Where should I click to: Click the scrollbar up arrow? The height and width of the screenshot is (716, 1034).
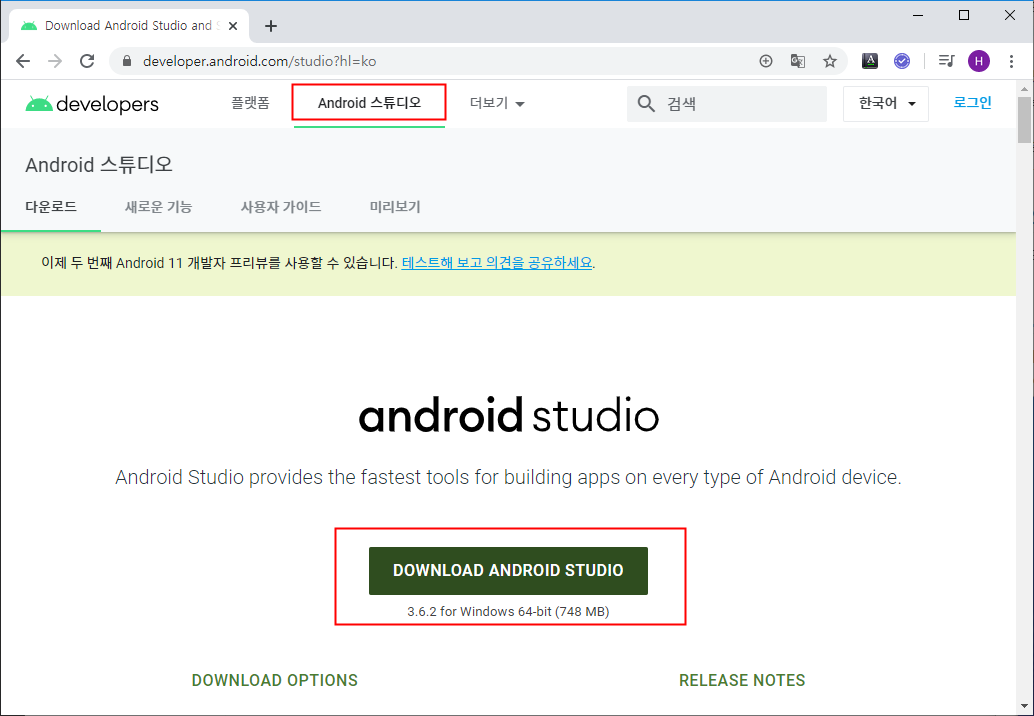(x=1024, y=89)
